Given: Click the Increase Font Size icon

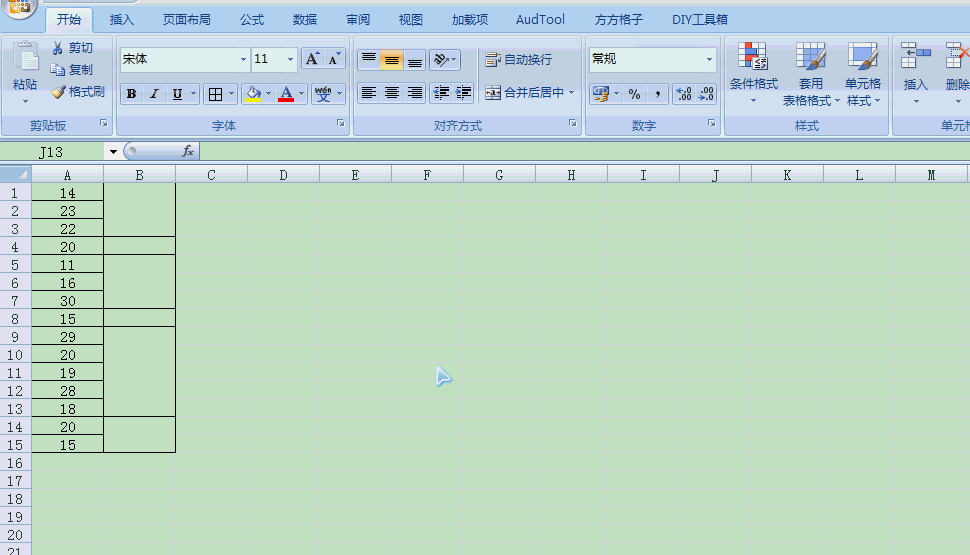Looking at the screenshot, I should 312,59.
